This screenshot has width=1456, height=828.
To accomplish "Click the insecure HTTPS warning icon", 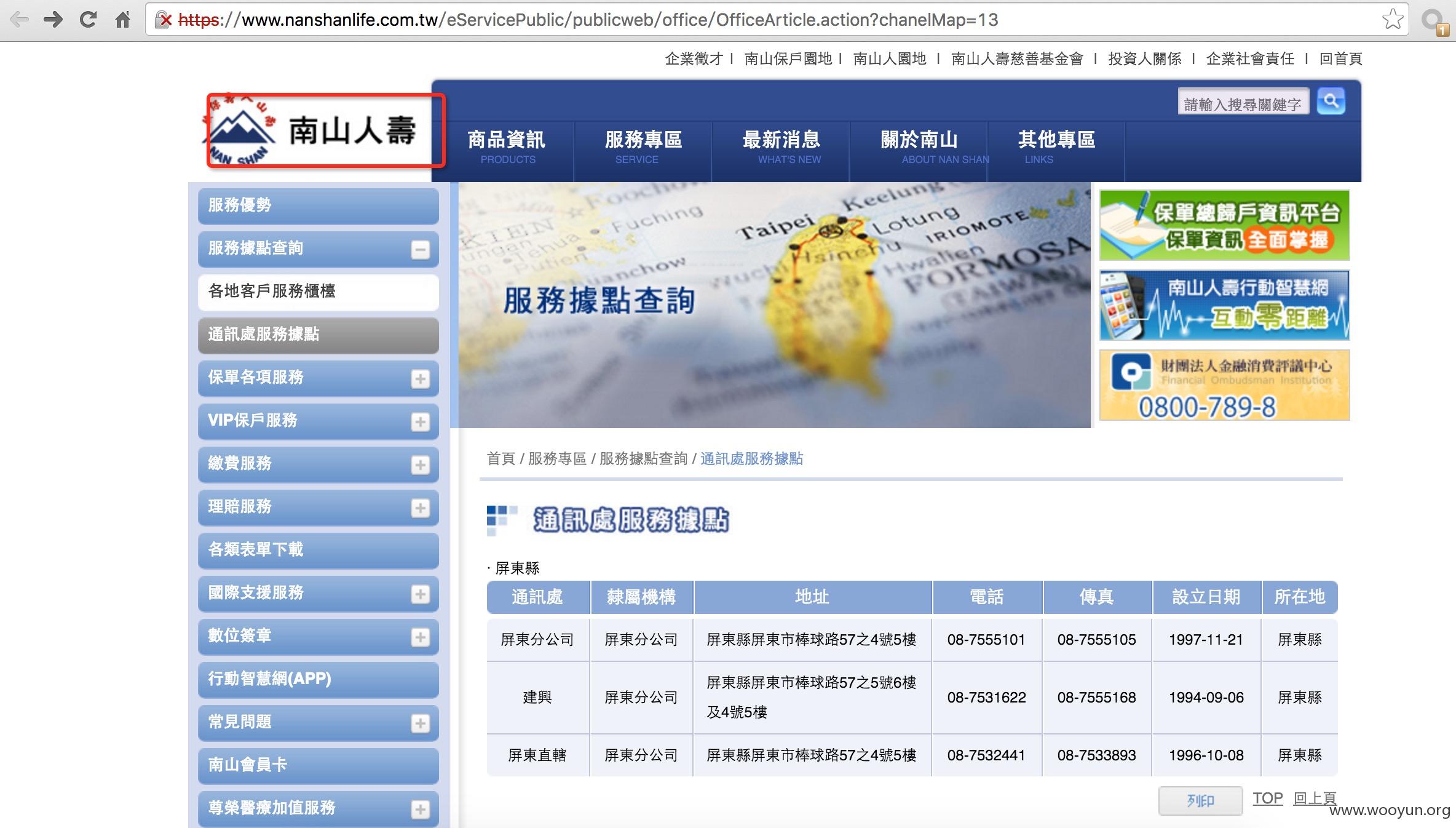I will (164, 20).
